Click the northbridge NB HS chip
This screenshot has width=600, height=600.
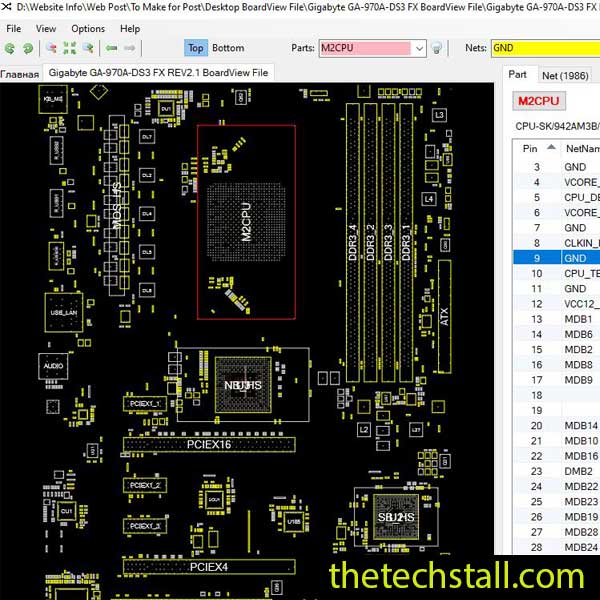(x=243, y=385)
